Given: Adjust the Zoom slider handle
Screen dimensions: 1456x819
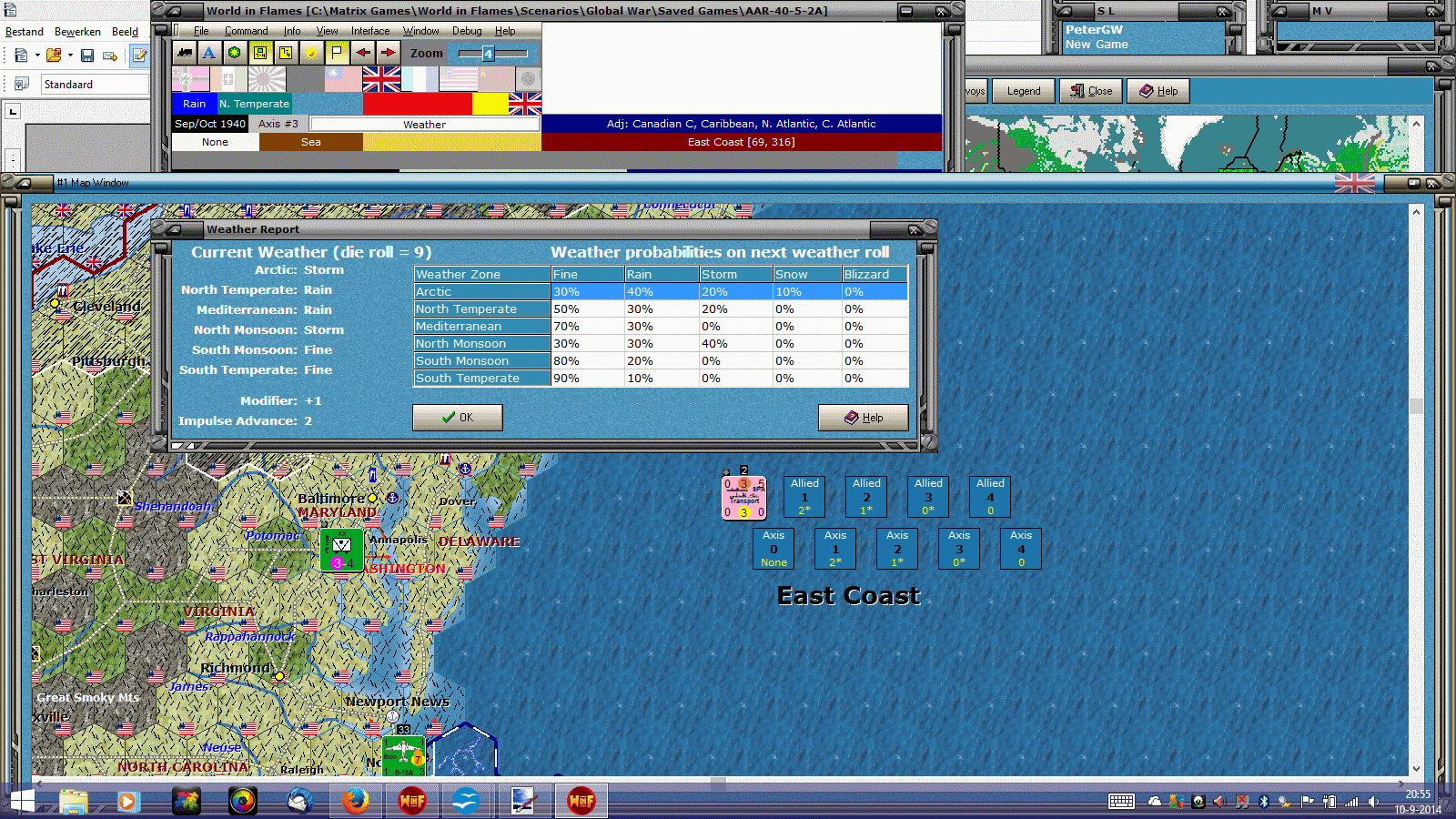Looking at the screenshot, I should (x=488, y=54).
